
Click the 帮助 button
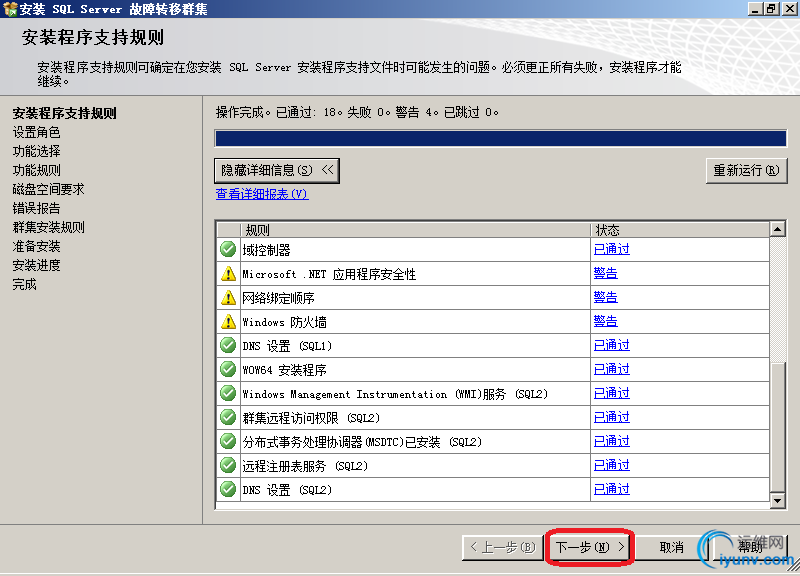click(x=750, y=547)
